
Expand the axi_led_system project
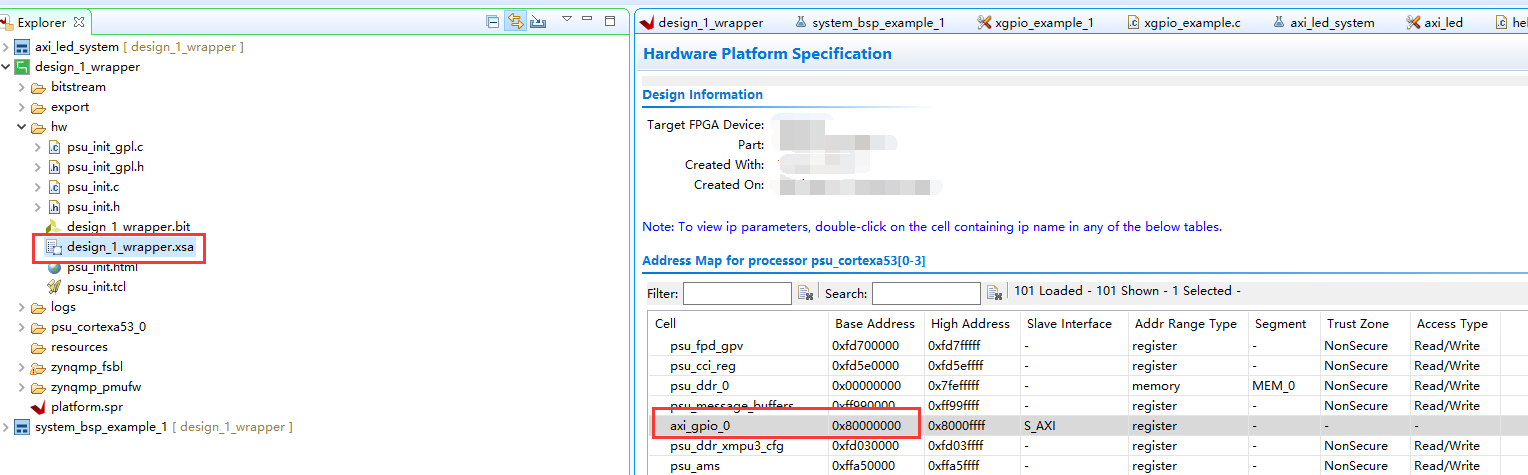(x=7, y=47)
